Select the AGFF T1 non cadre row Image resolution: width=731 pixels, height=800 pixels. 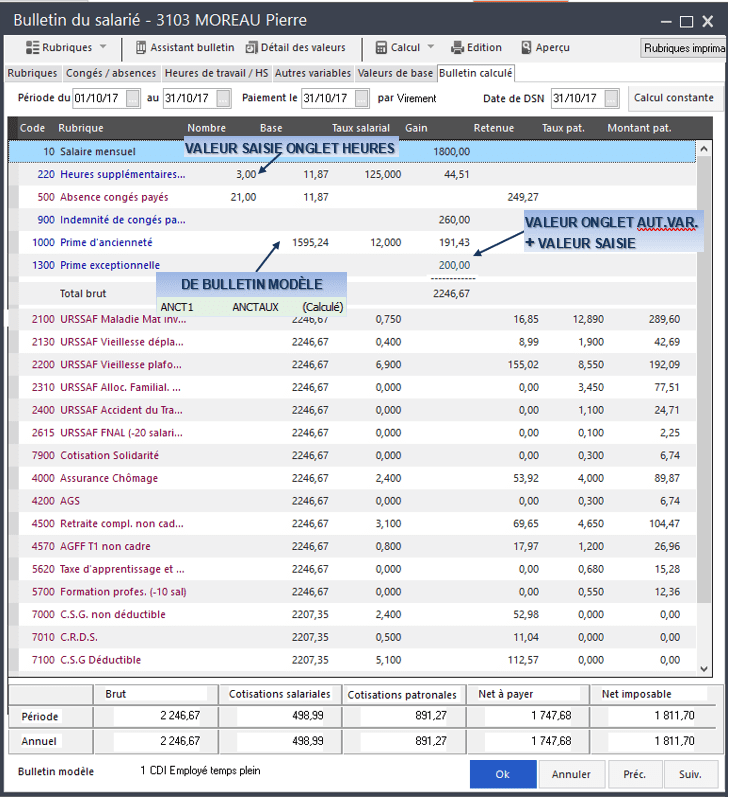[x=352, y=546]
